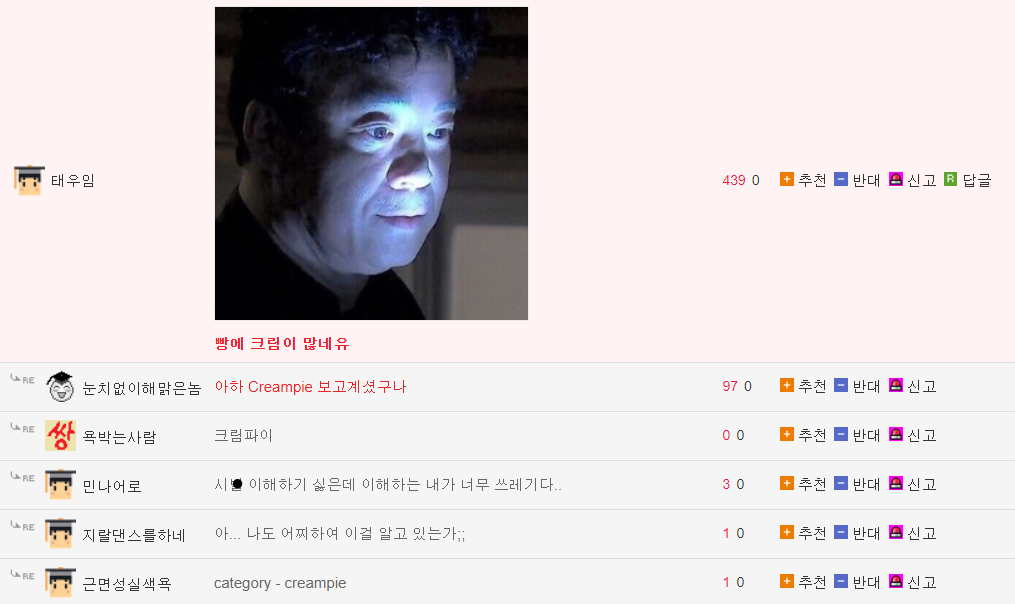The image size is (1015, 604).
Task: Click username 근면성실색욕
Action: coord(127,584)
